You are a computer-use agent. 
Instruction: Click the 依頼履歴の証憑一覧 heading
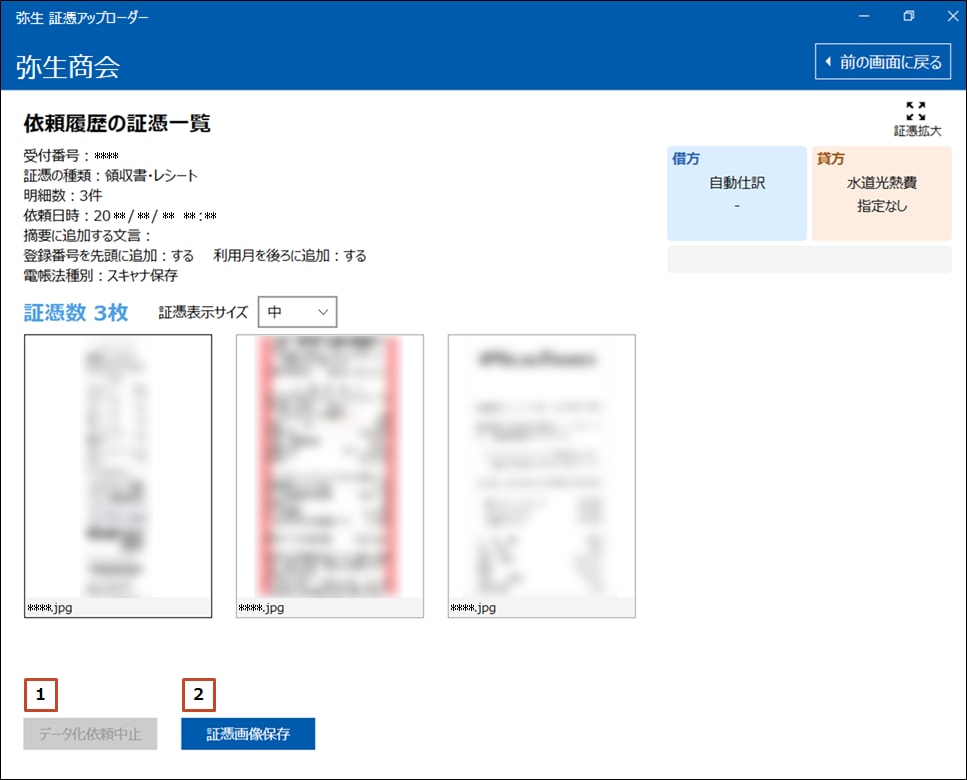(x=117, y=124)
